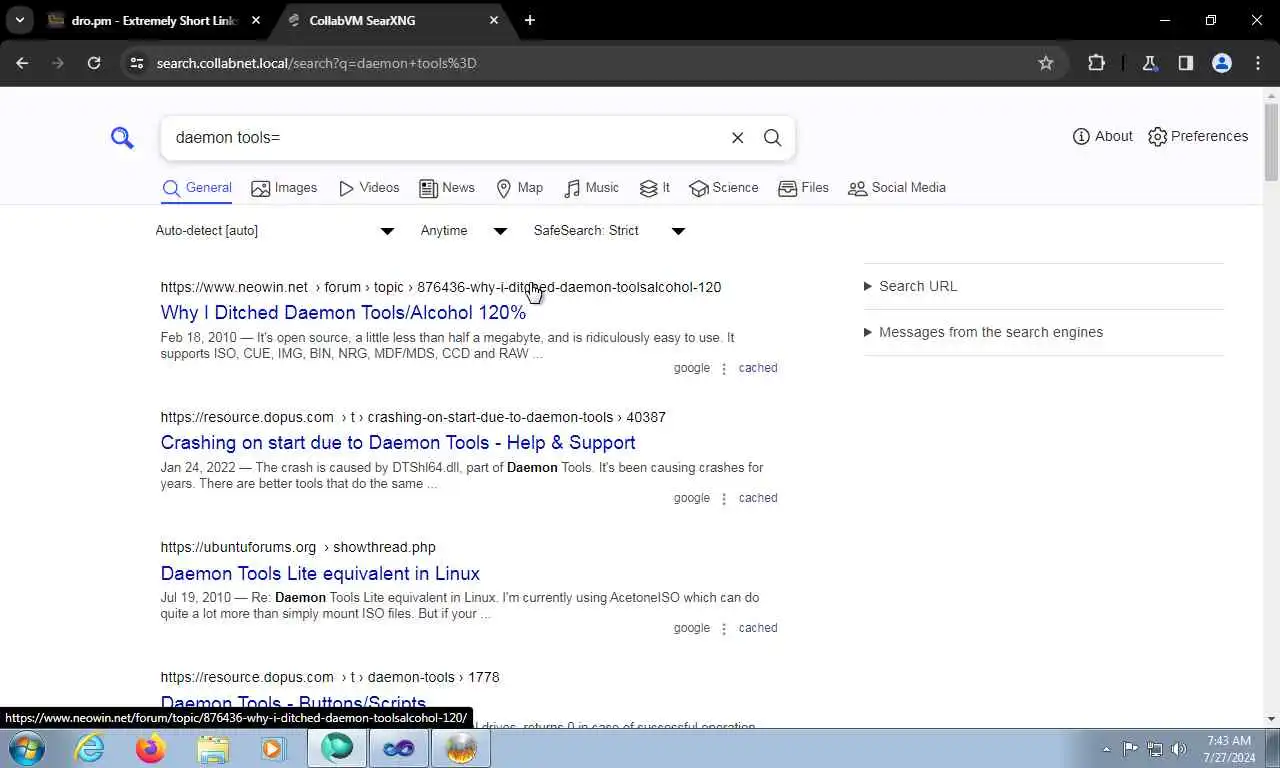
Task: Open Action Center flag tray icon
Action: [x=1130, y=749]
